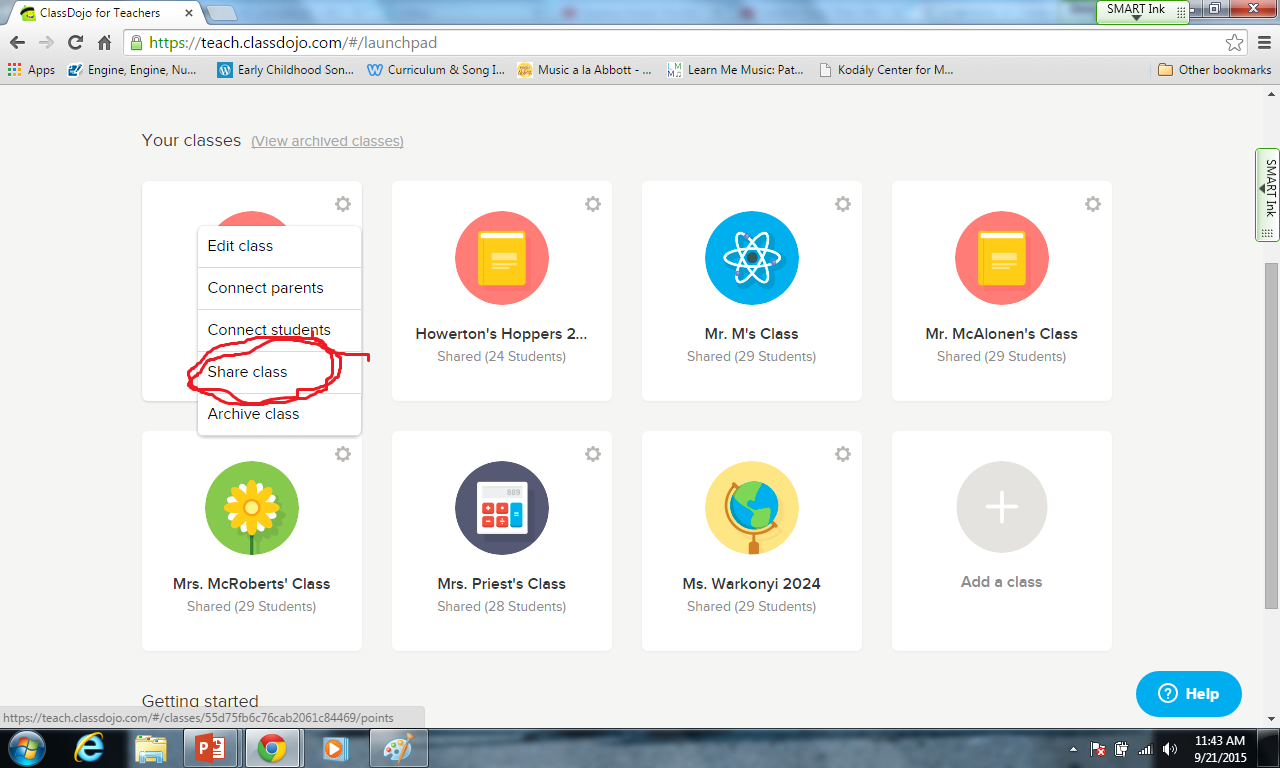Open settings gear on Mrs. McRoberts' Class card
Image resolution: width=1280 pixels, height=768 pixels.
point(343,454)
